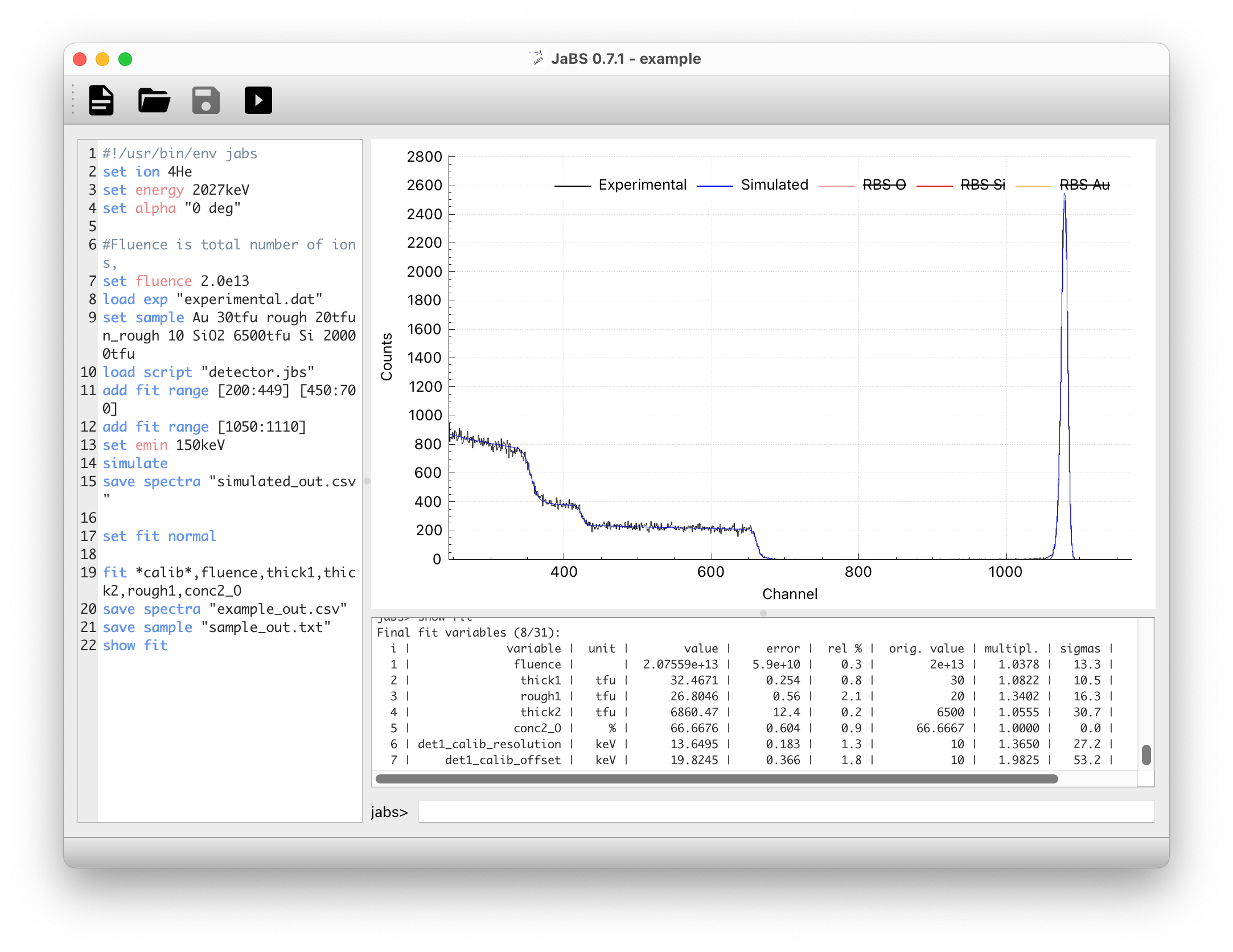
Task: Click the jabs> command input field
Action: pyautogui.click(x=786, y=811)
